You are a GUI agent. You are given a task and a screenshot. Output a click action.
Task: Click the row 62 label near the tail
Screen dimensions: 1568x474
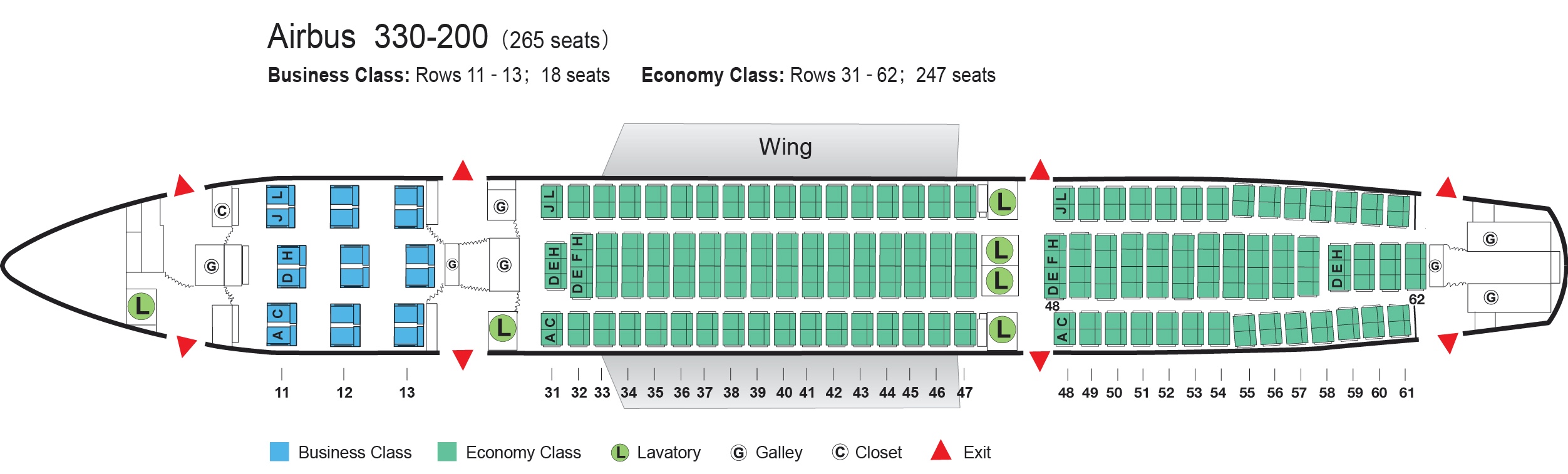coord(1416,299)
